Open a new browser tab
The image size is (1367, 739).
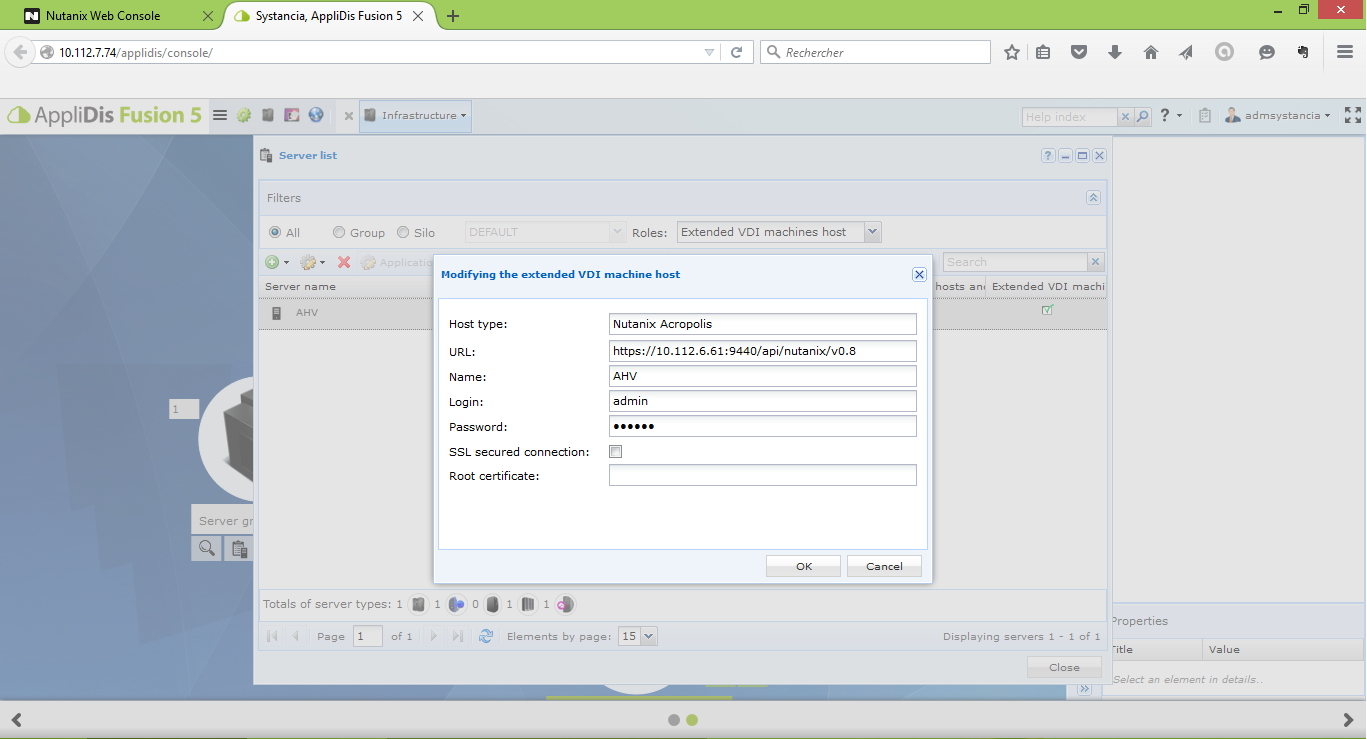tap(453, 16)
